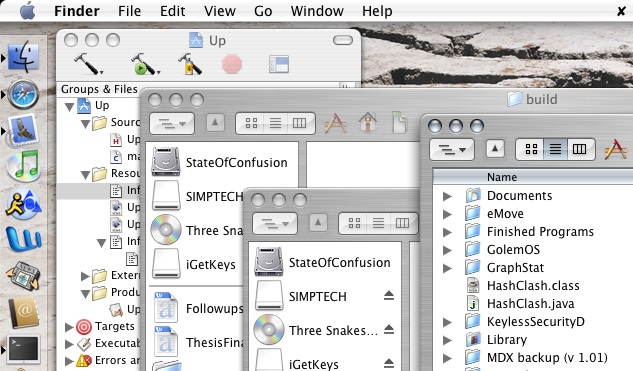Open Address Book icon in Dock
The height and width of the screenshot is (371, 633).
coord(24,313)
